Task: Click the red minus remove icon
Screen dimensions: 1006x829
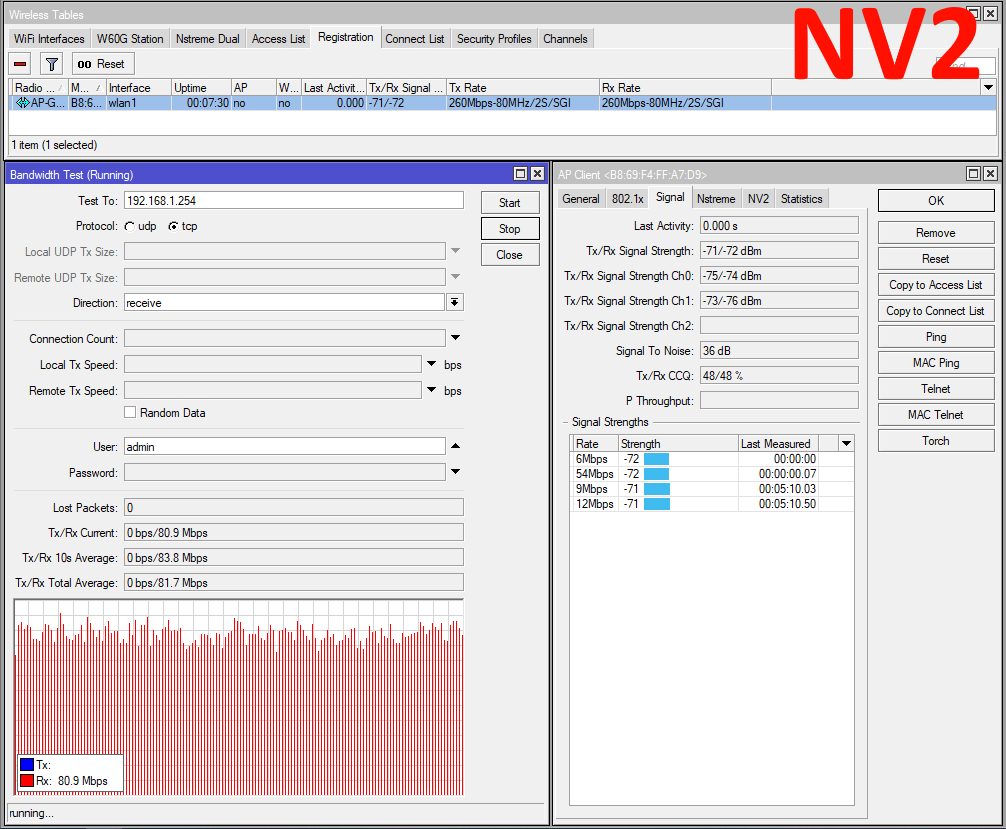Action: 21,64
